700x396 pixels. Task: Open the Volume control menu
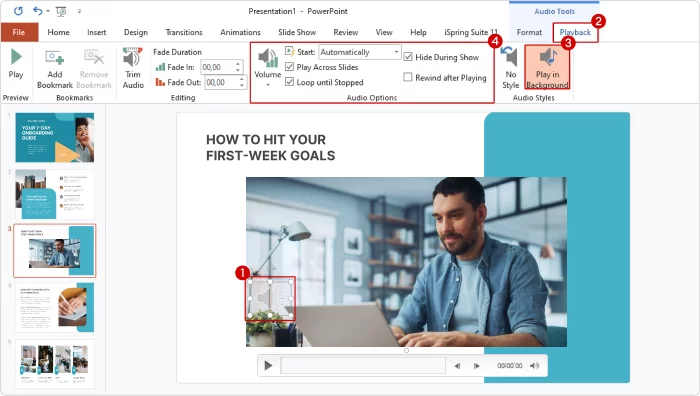tap(268, 68)
